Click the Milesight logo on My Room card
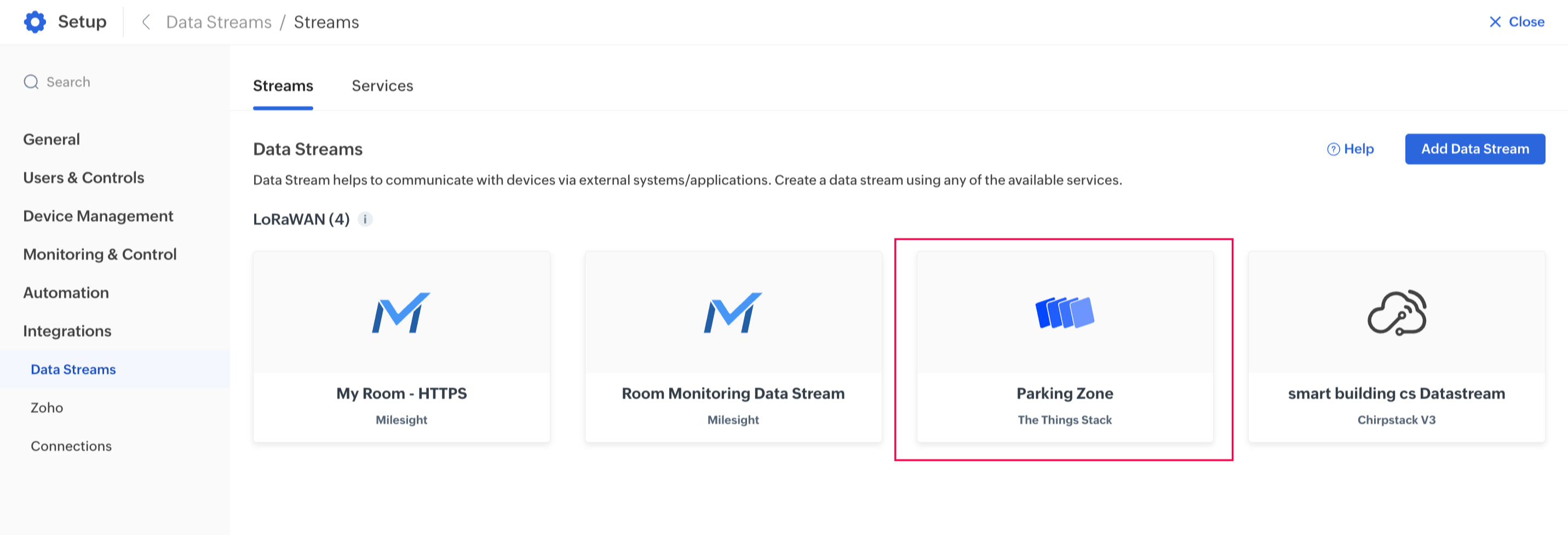The width and height of the screenshot is (1568, 535). pyautogui.click(x=401, y=313)
